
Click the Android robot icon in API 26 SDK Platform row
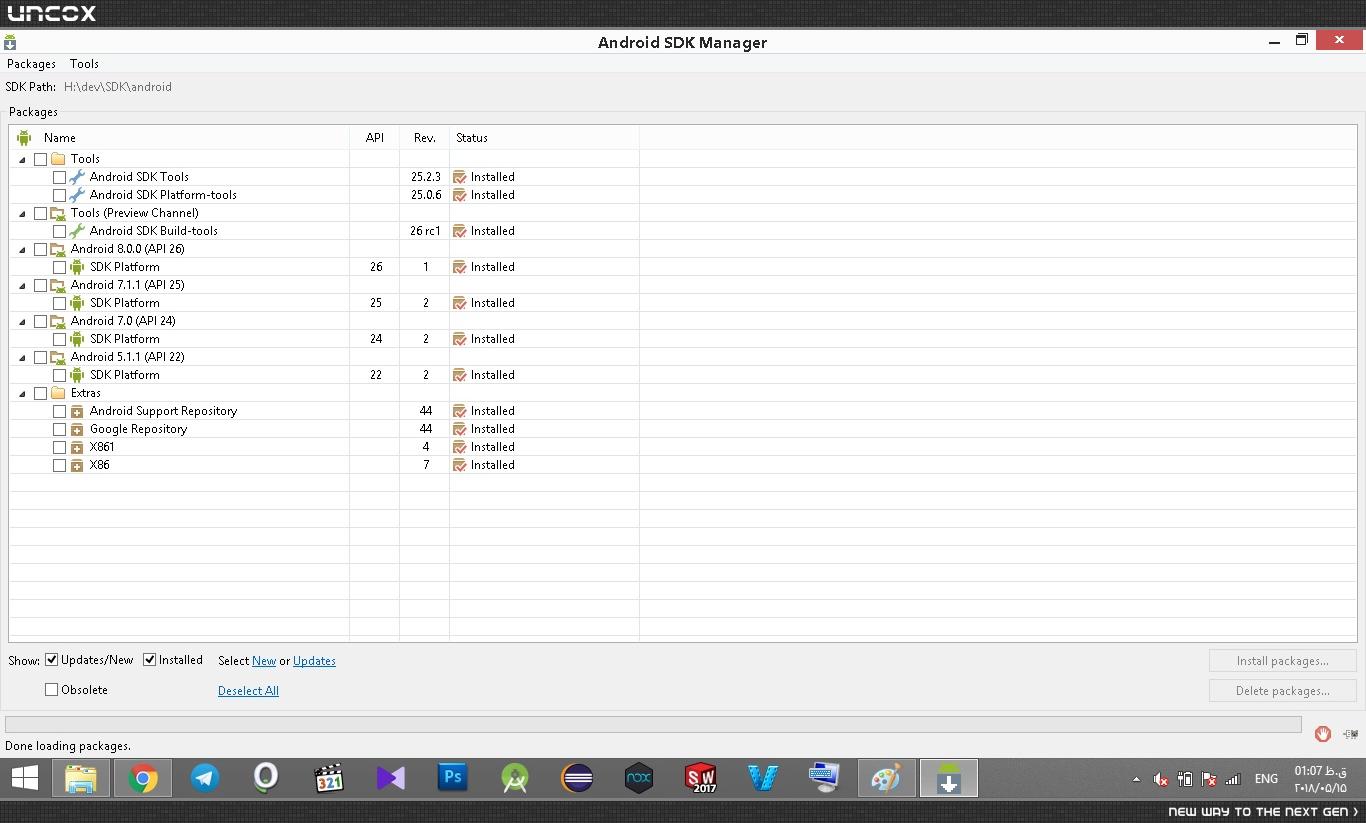tap(77, 267)
